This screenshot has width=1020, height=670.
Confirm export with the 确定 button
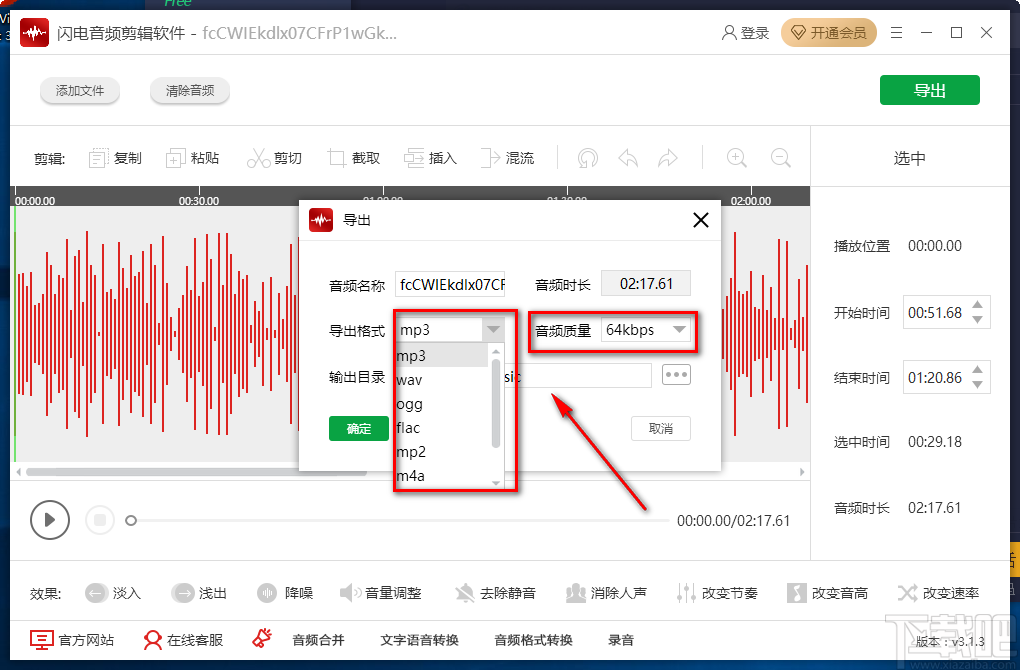(x=358, y=429)
